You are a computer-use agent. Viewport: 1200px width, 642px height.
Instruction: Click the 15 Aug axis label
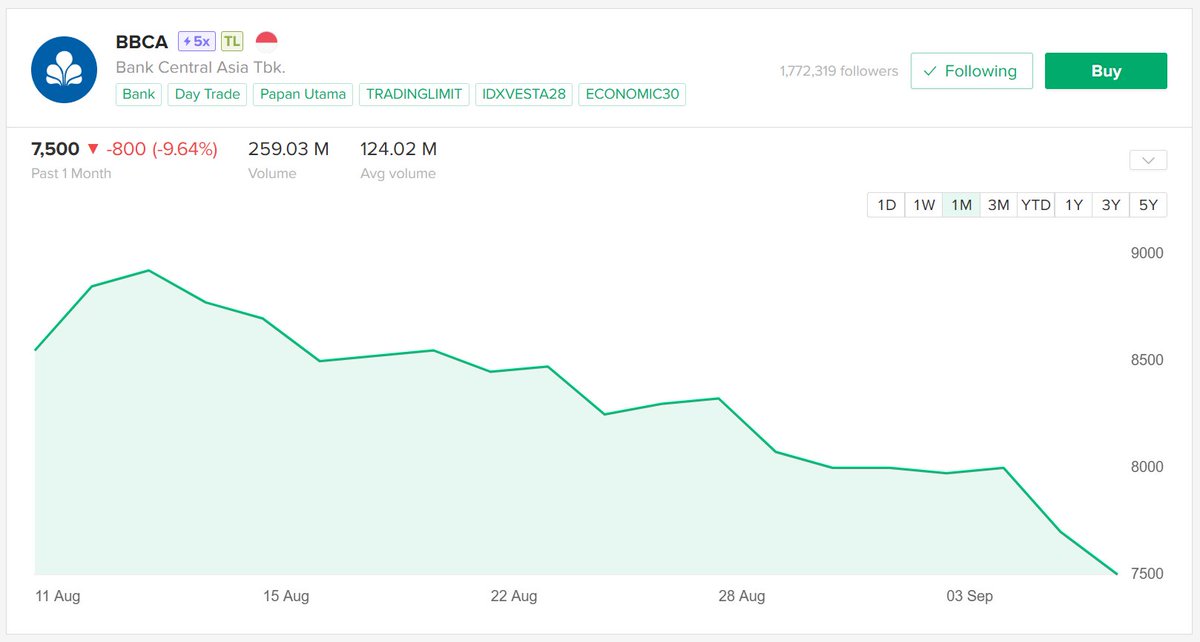point(286,596)
